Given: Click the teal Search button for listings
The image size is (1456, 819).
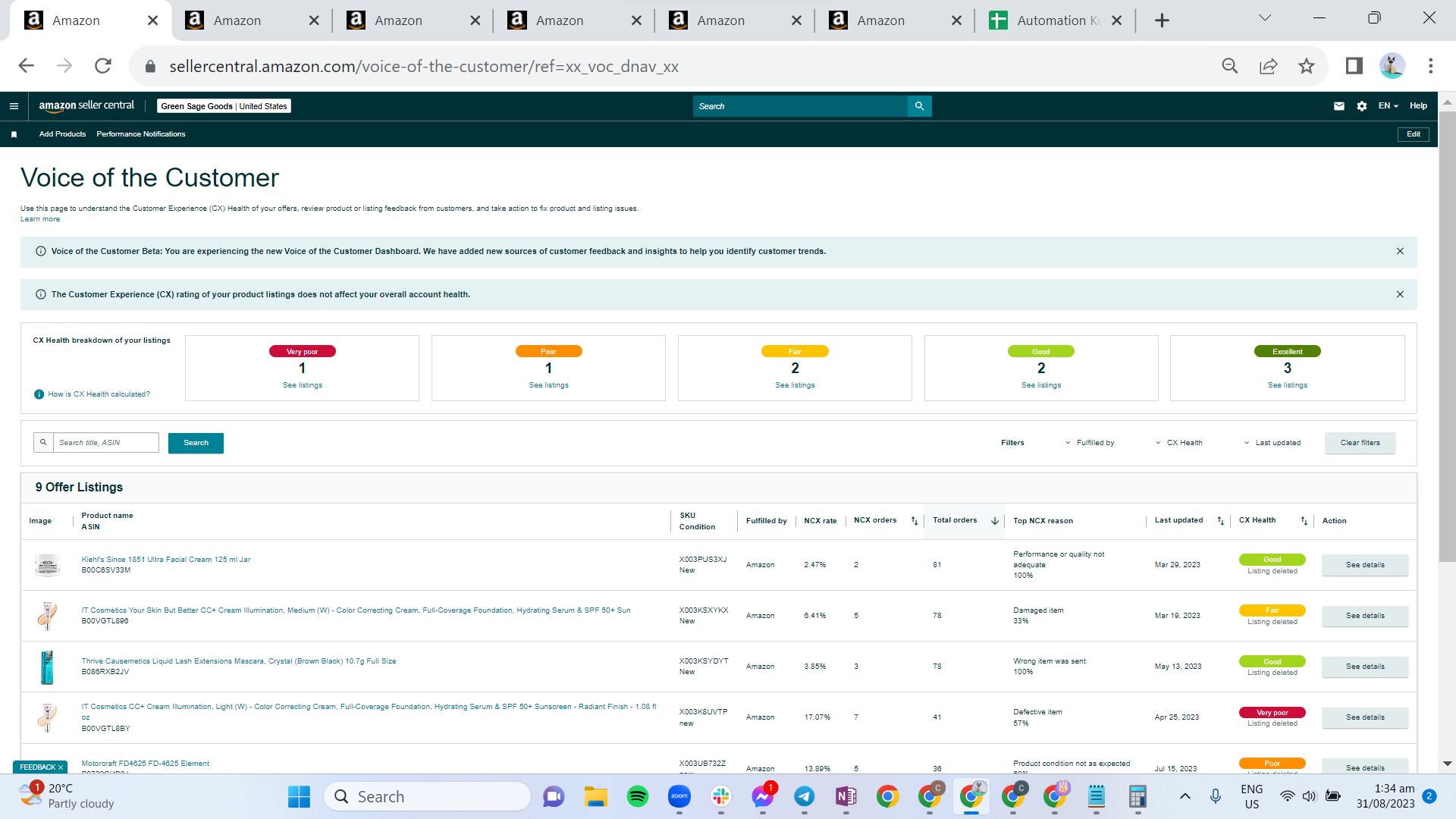Looking at the screenshot, I should (x=196, y=443).
